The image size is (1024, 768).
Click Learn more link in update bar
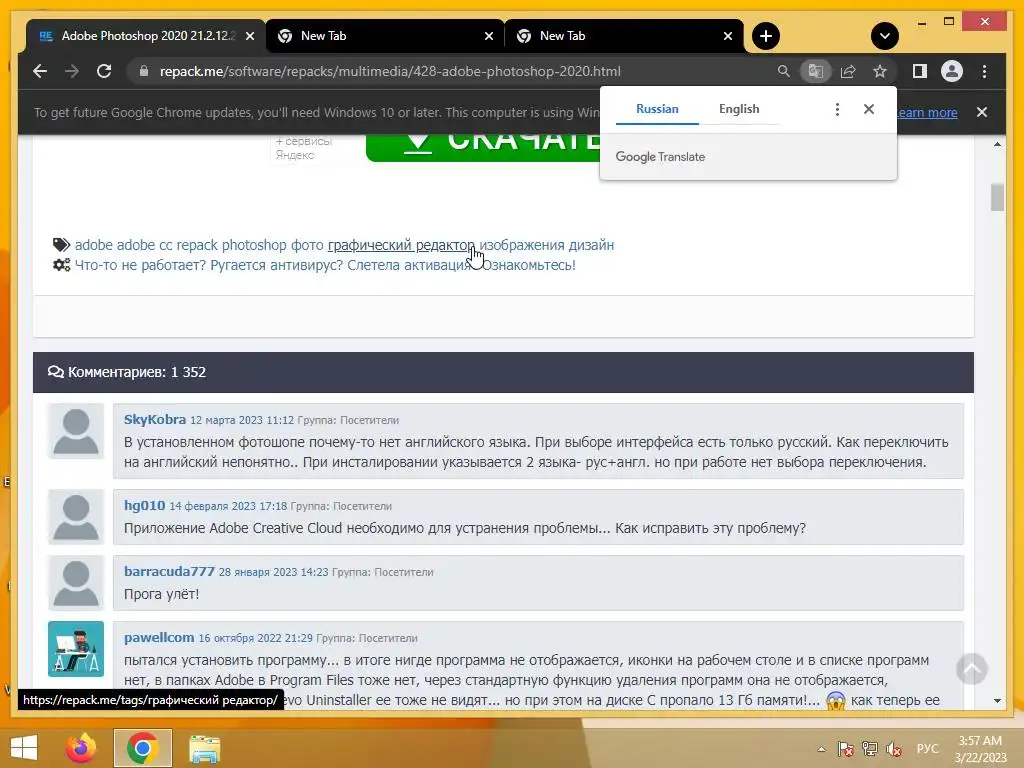927,112
